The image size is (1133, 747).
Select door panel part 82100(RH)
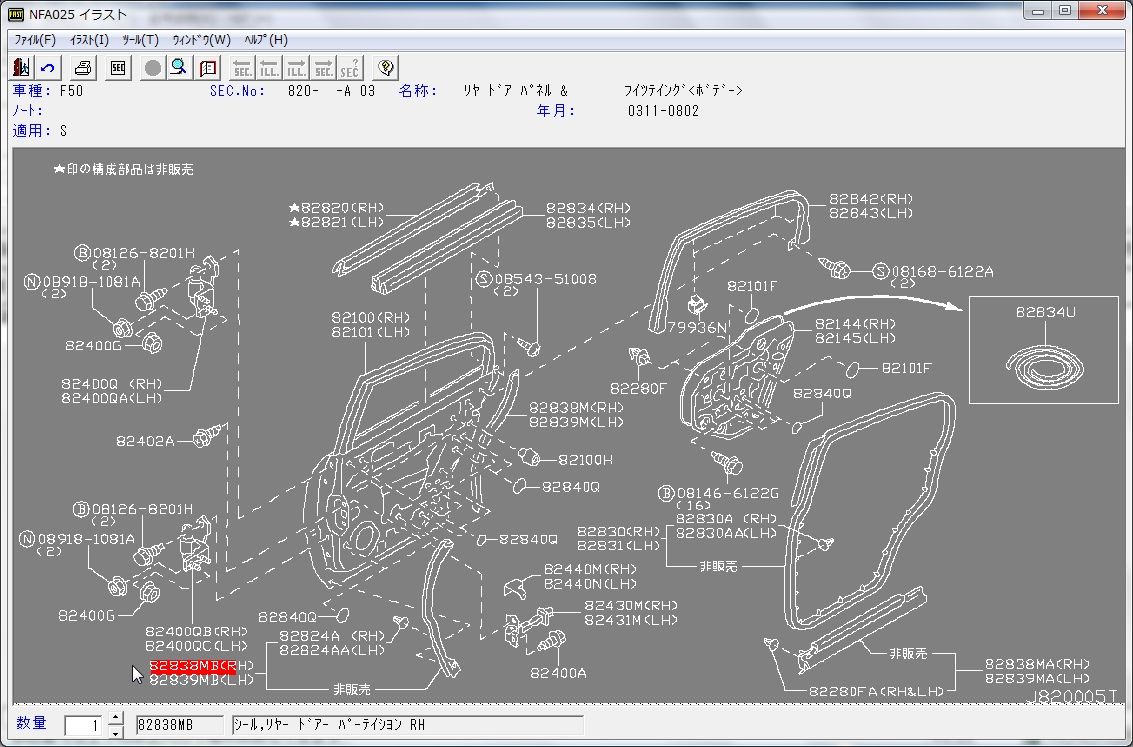click(x=371, y=318)
